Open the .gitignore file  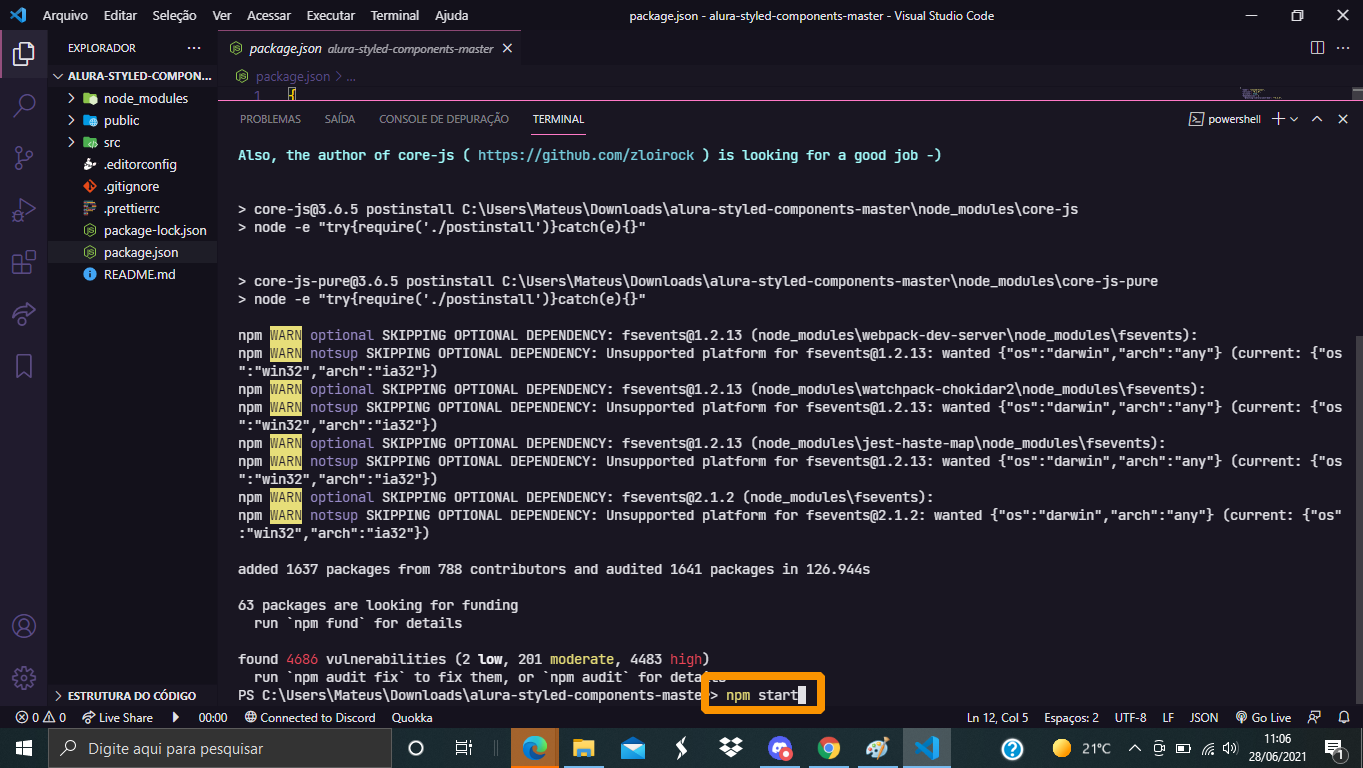(x=132, y=186)
